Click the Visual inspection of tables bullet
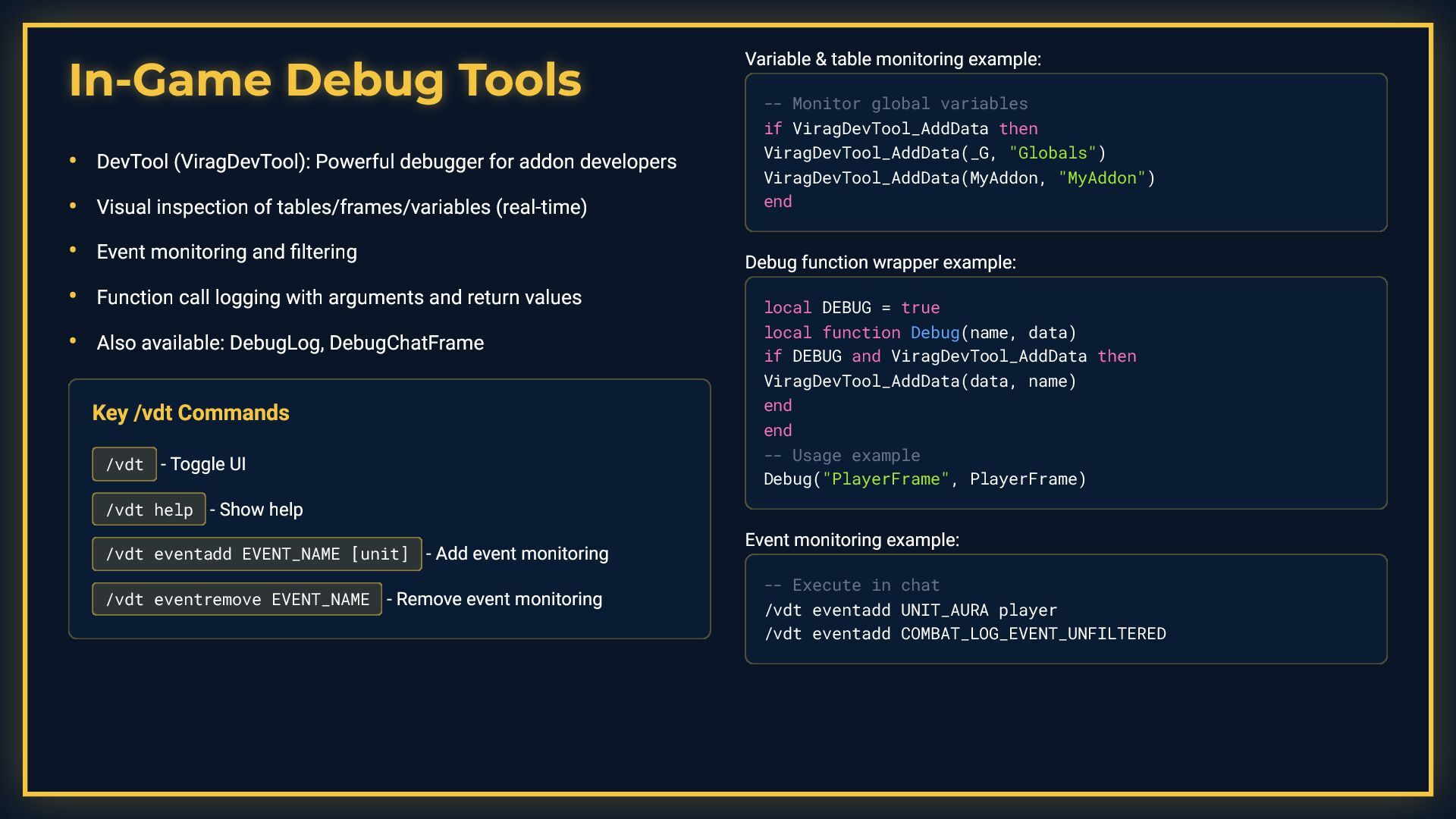1456x819 pixels. (x=341, y=207)
